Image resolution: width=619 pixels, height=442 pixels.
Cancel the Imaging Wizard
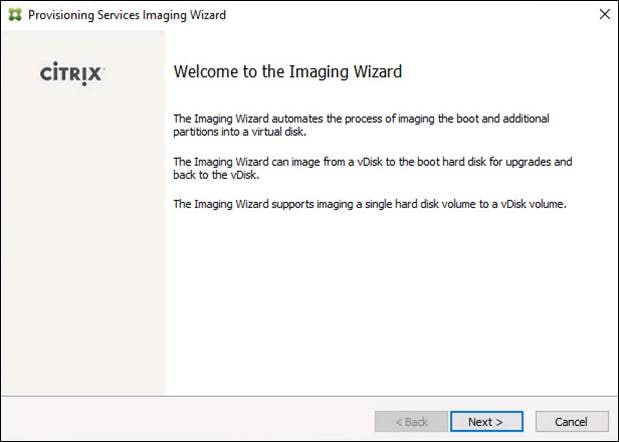pos(572,421)
